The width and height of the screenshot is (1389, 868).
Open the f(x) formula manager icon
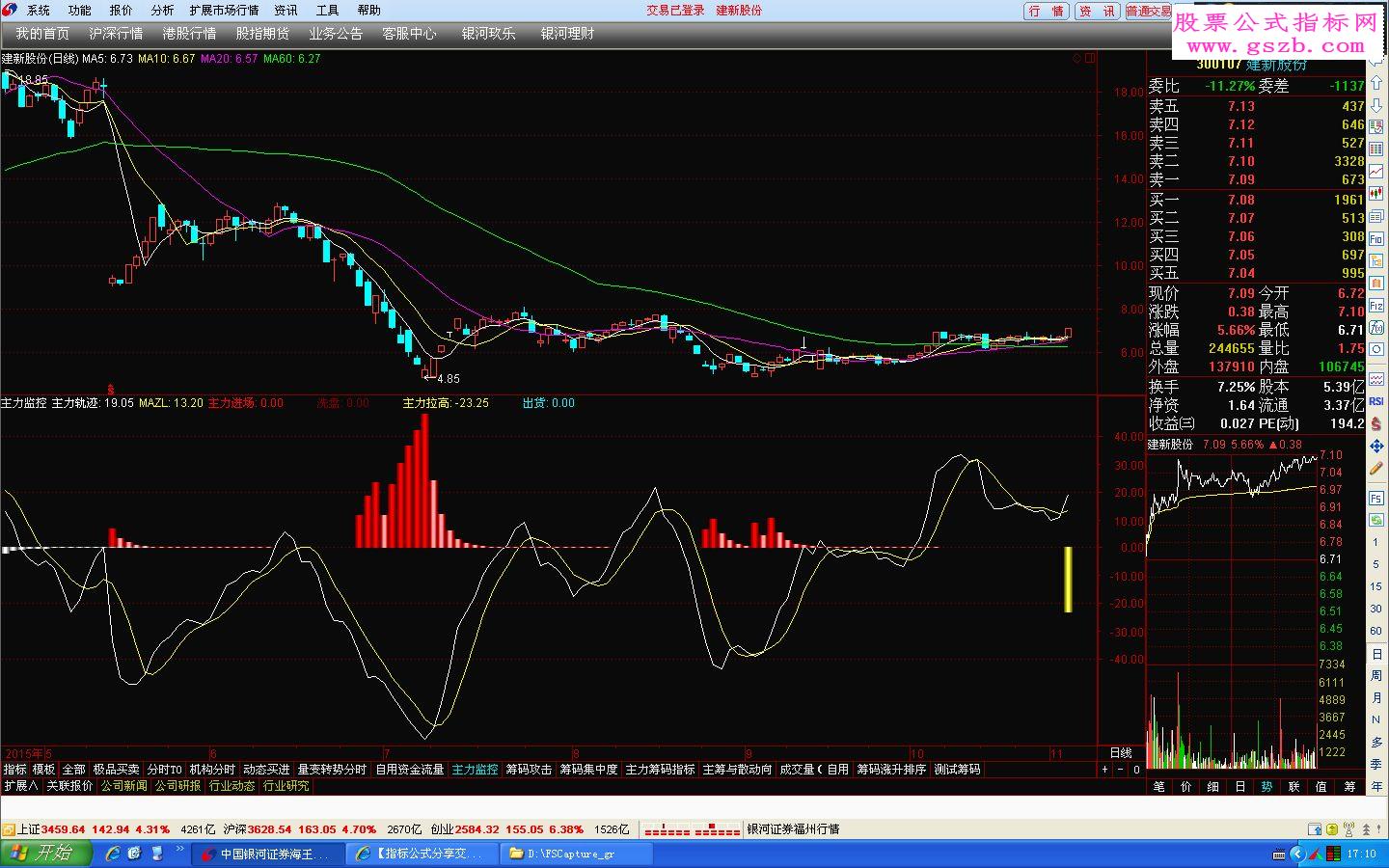point(1376,328)
